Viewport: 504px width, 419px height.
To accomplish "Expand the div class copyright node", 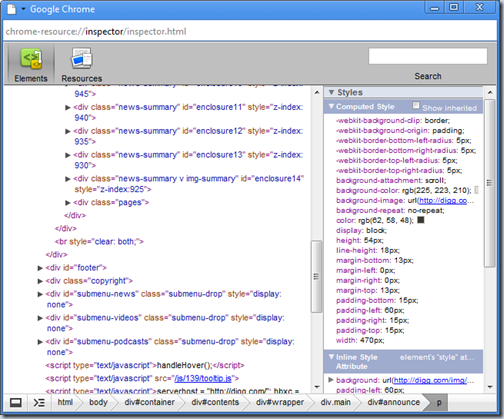I will click(40, 281).
